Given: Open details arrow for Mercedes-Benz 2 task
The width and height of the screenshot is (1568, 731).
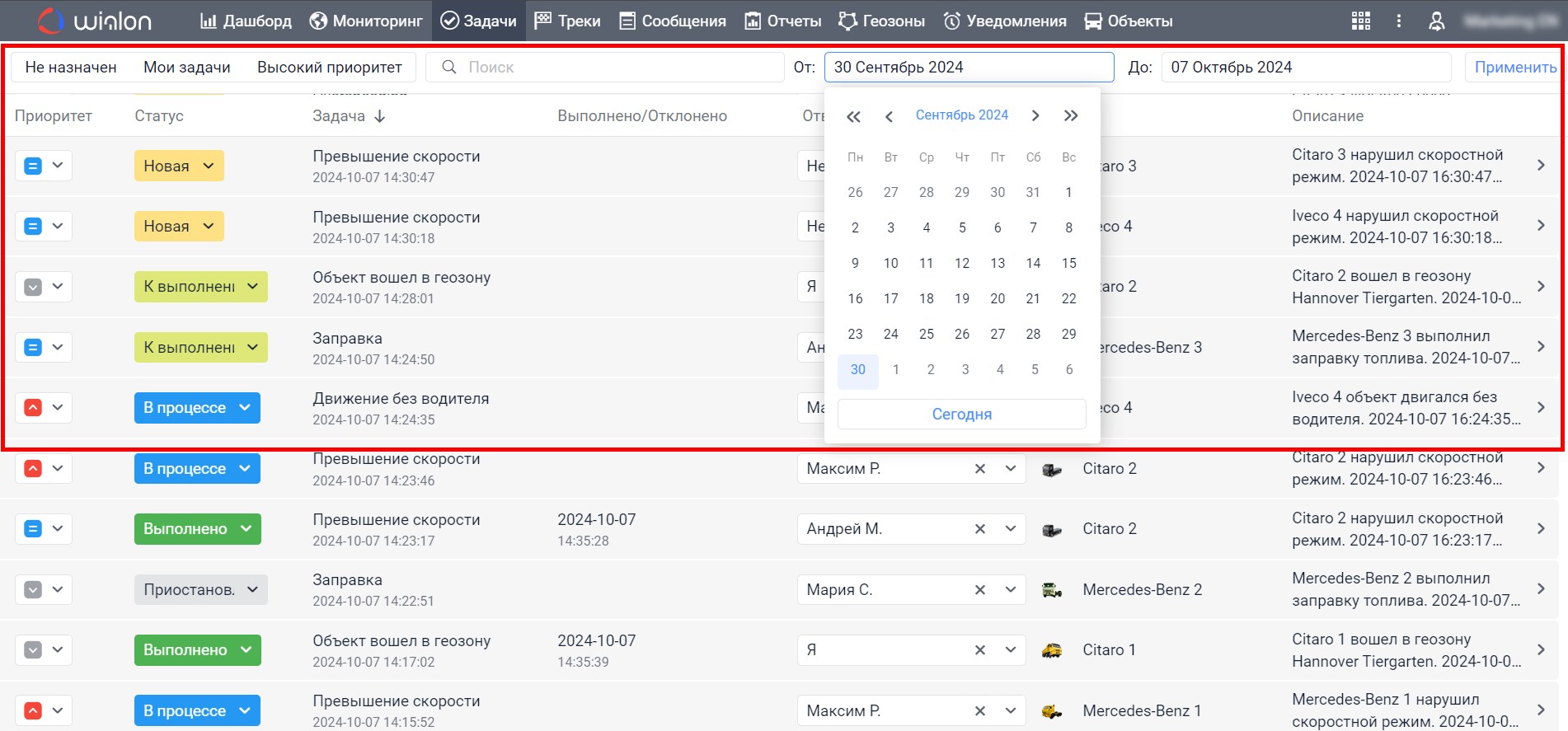Looking at the screenshot, I should coord(1541,588).
